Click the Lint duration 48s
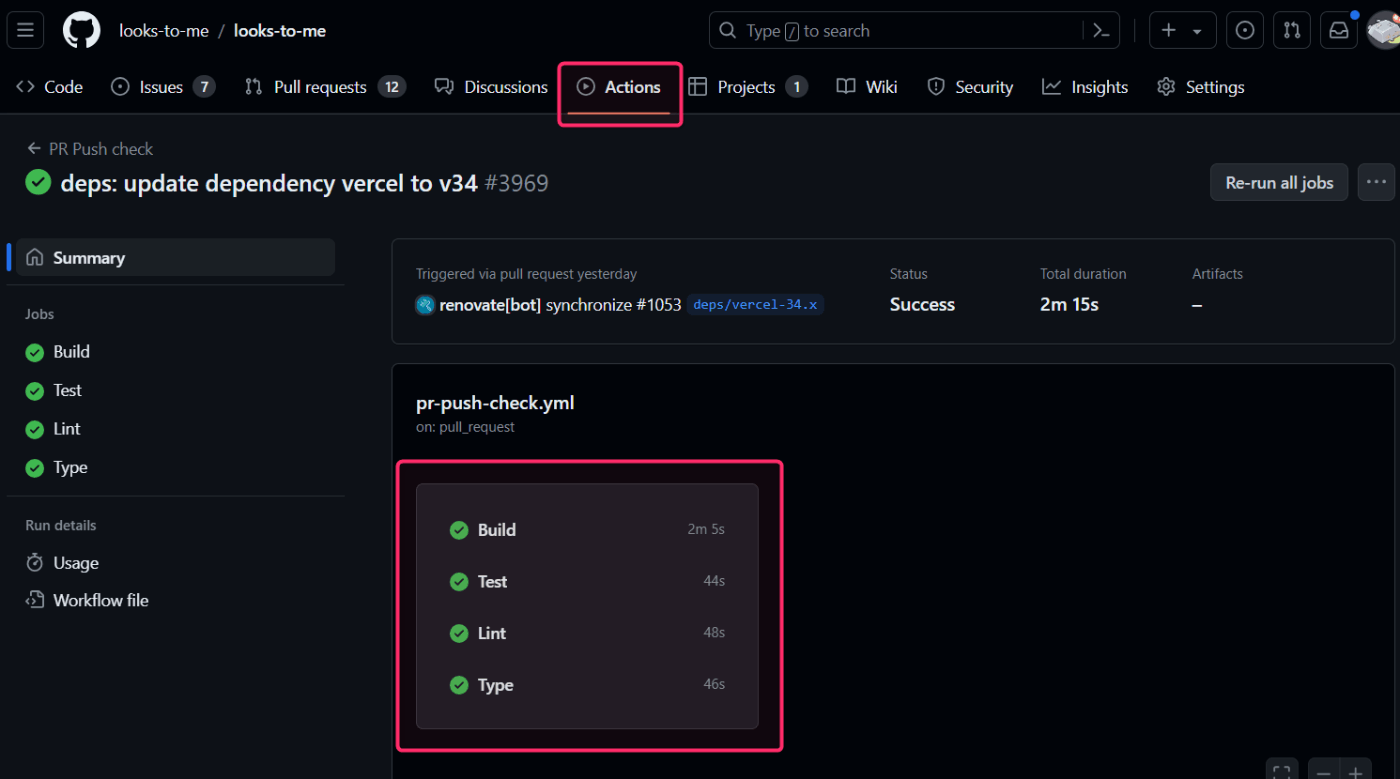Screen dimensions: 1400x779 714,633
